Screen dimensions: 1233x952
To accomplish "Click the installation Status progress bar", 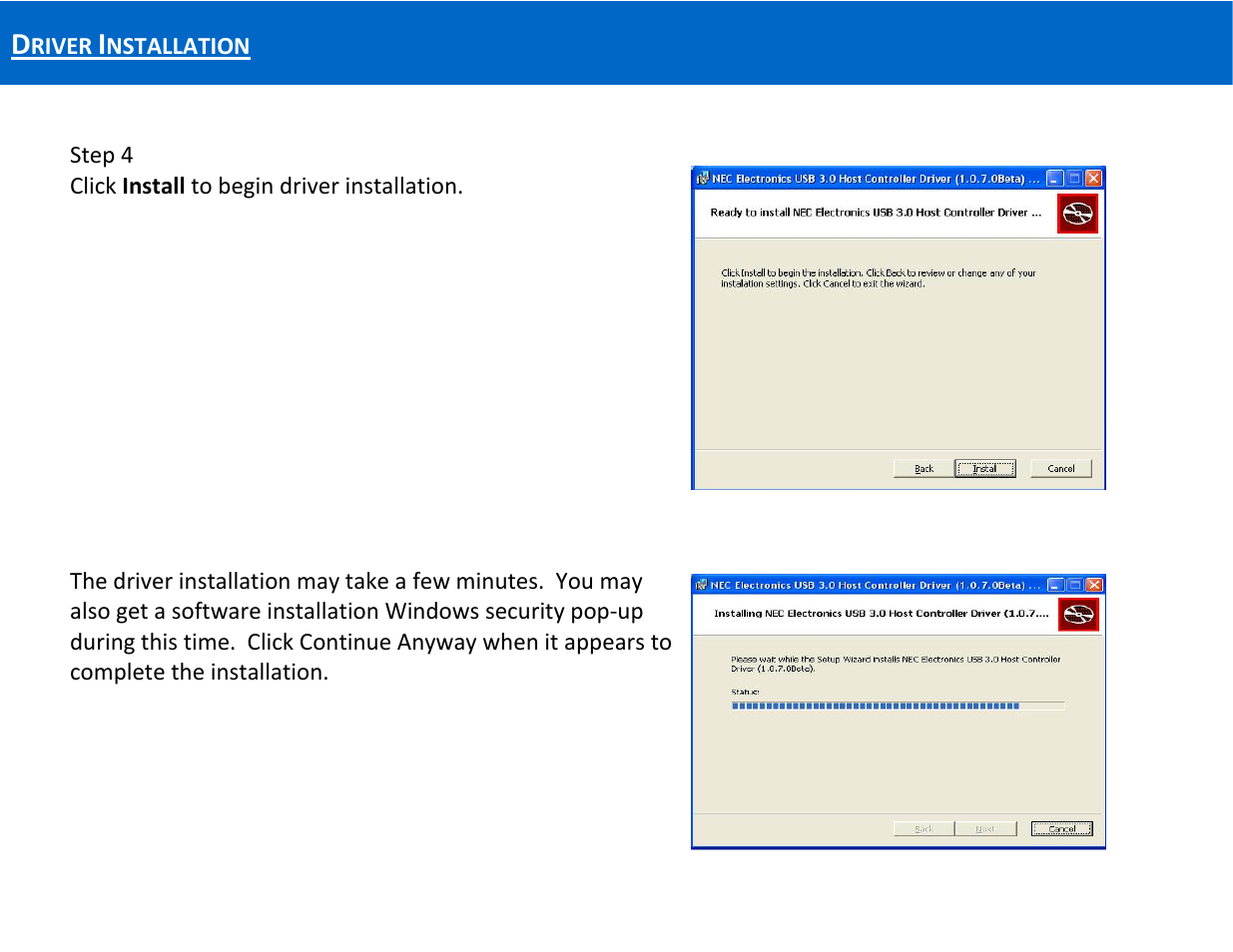I will pos(898,706).
